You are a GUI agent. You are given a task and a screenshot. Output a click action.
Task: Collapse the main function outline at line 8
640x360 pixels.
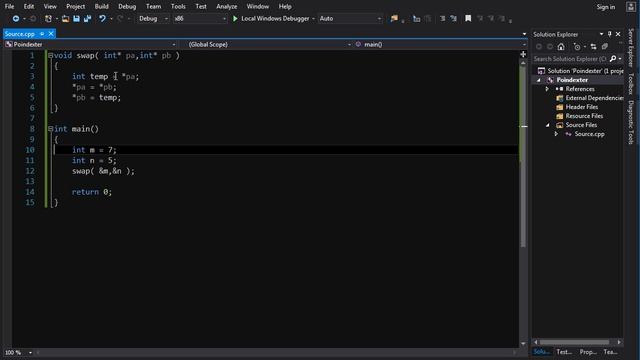point(51,129)
